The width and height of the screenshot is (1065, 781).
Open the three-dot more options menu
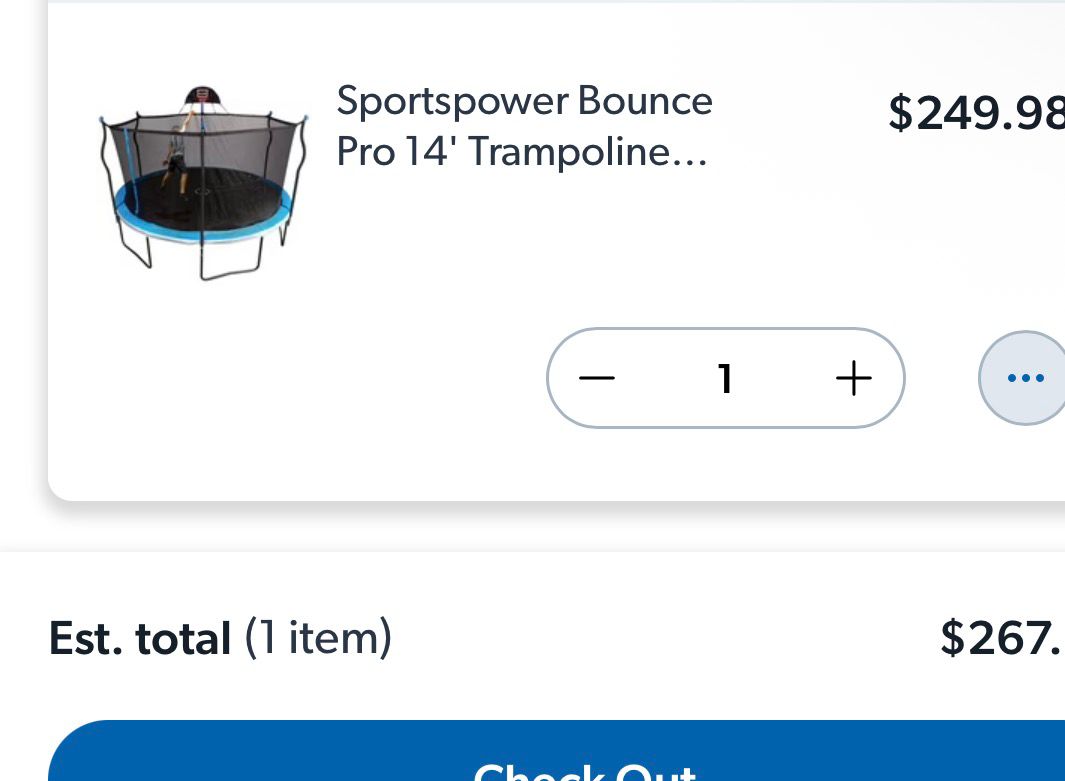tap(1025, 378)
